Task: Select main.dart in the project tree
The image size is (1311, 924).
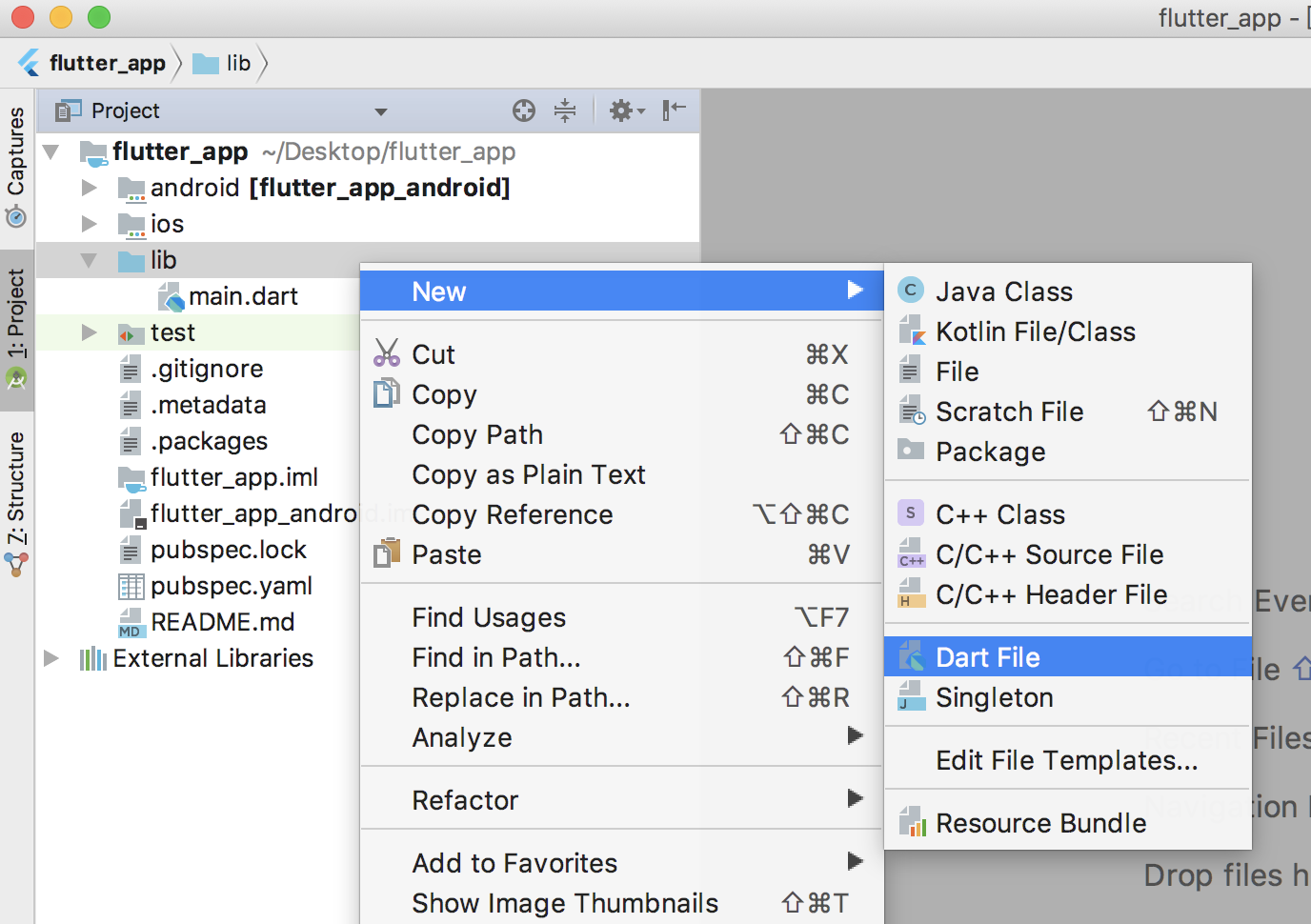Action: click(x=243, y=296)
